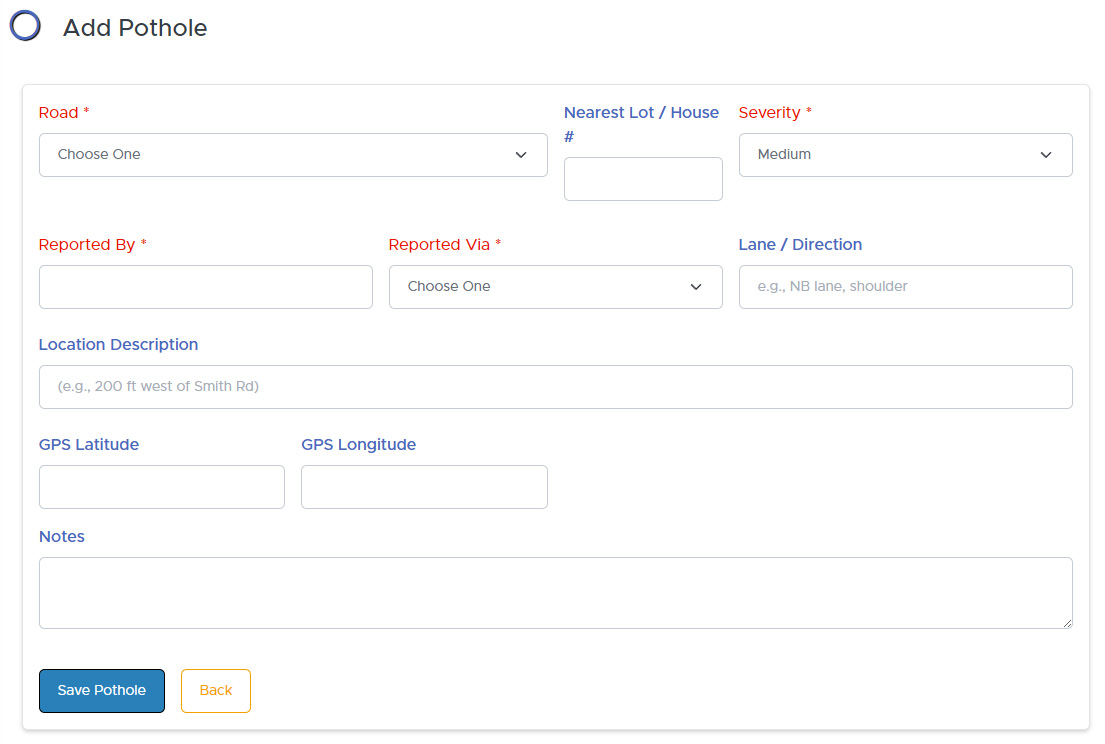
Task: Click the Location Description label
Action: coord(118,345)
